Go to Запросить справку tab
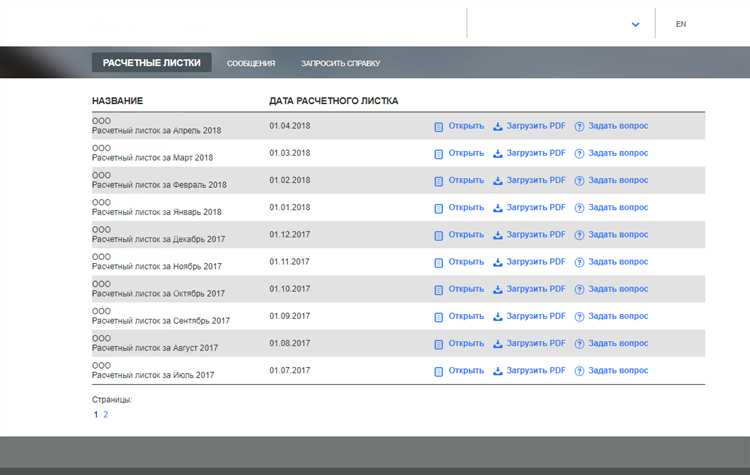 click(340, 63)
